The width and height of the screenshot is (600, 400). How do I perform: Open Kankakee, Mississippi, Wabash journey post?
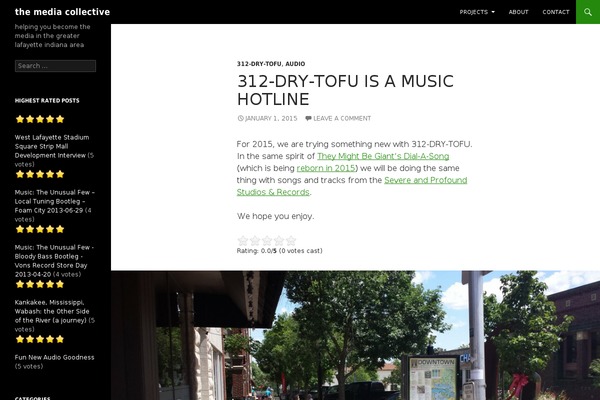(x=52, y=311)
